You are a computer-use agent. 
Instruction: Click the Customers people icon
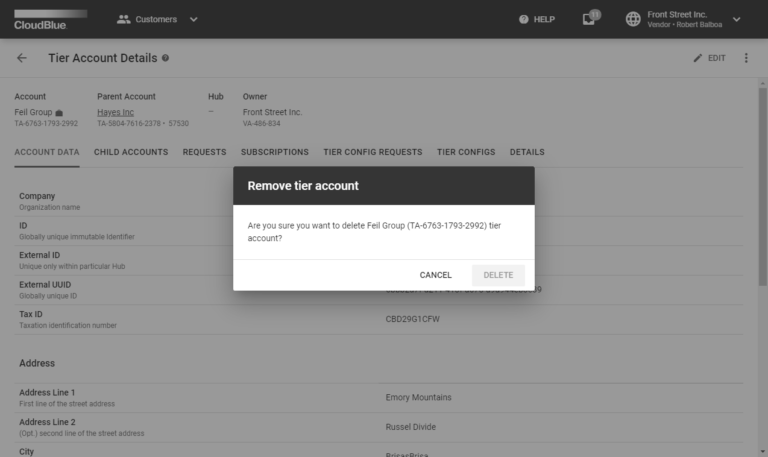123,20
